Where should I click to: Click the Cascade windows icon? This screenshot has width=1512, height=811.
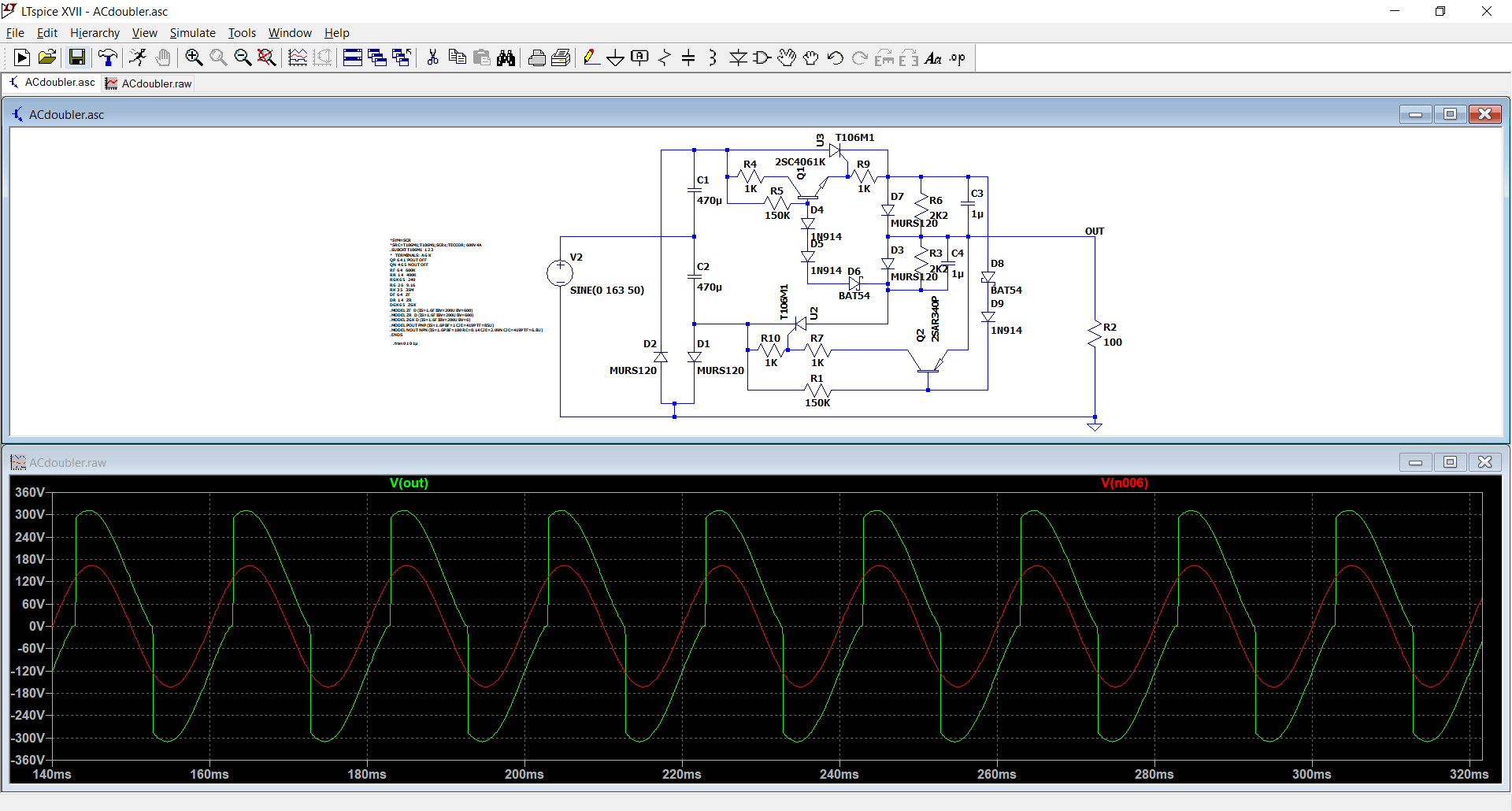point(377,57)
